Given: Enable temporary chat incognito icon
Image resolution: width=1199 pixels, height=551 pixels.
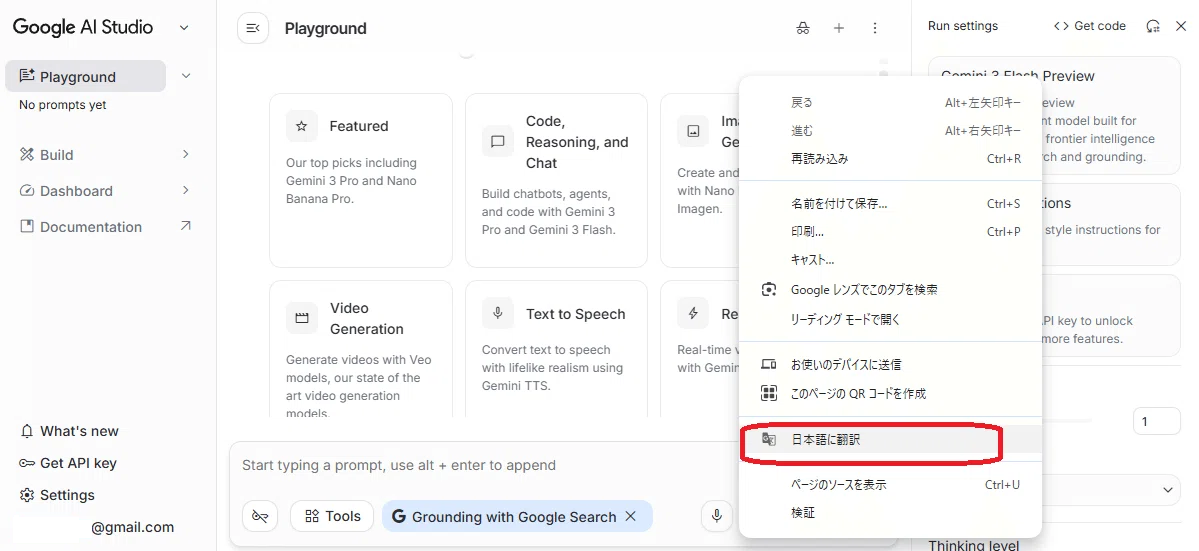Looking at the screenshot, I should [x=802, y=28].
